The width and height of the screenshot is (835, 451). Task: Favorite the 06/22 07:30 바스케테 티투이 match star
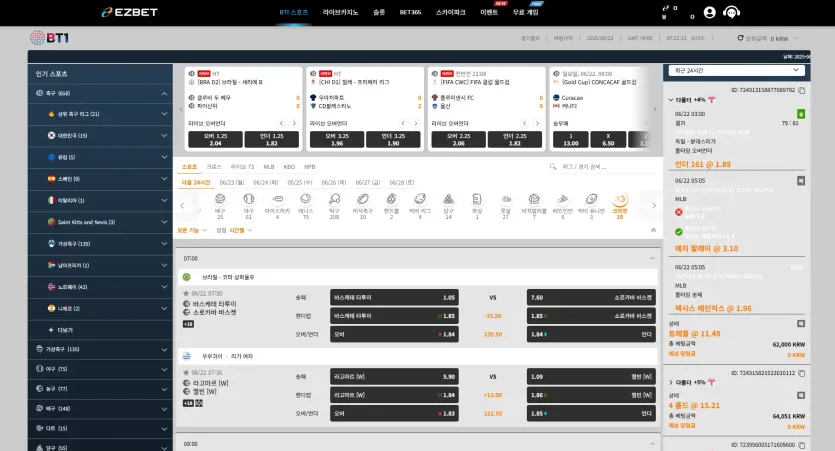pyautogui.click(x=186, y=293)
